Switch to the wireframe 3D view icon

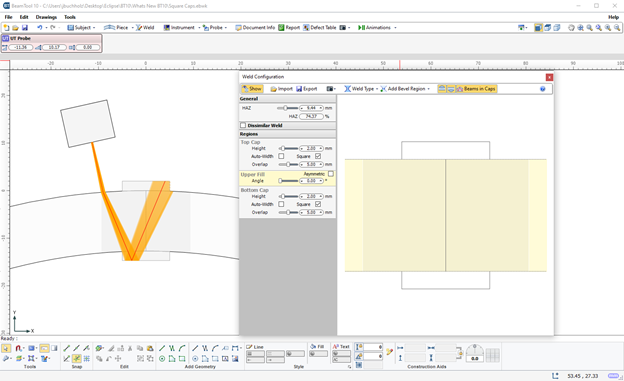tap(557, 27)
